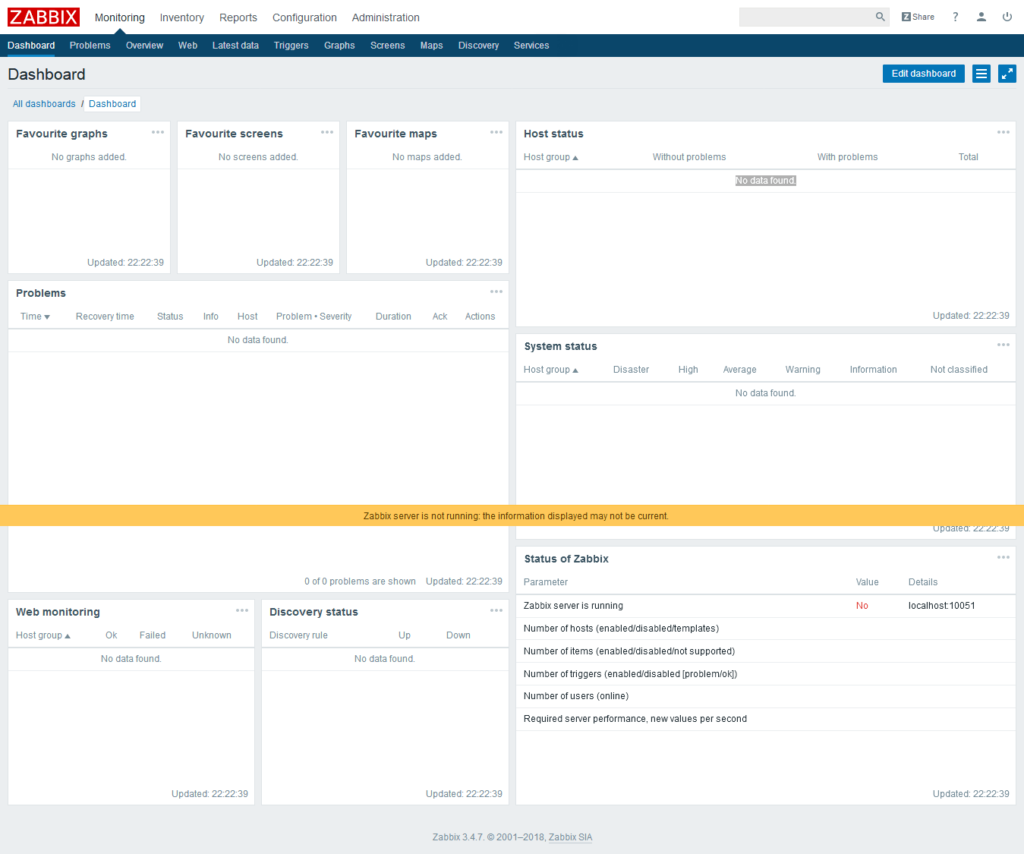Viewport: 1024px width, 854px height.
Task: Focus the top search input field
Action: tap(806, 17)
